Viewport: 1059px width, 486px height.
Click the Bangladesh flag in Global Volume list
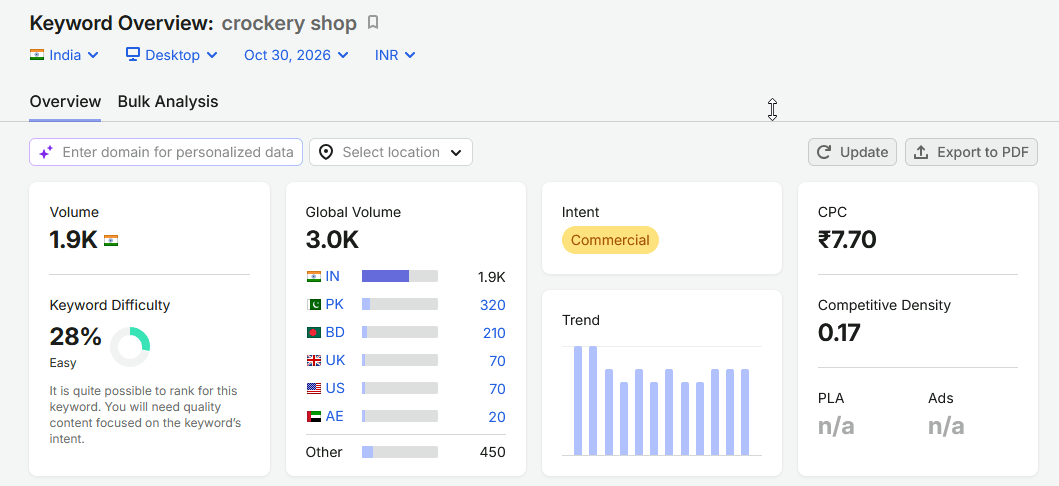313,332
